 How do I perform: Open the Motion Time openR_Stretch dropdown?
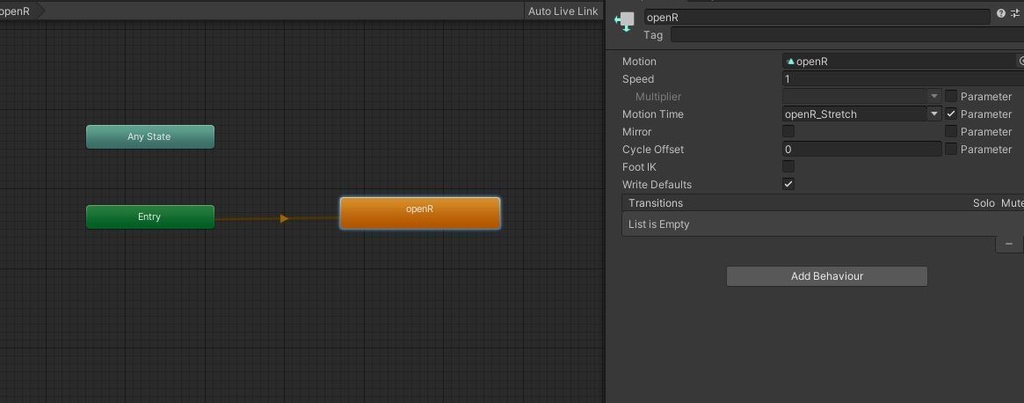(862, 114)
